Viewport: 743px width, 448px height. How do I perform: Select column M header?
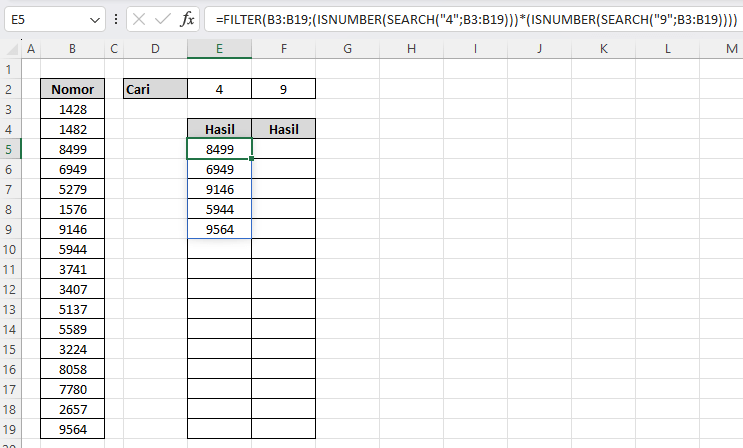click(731, 49)
